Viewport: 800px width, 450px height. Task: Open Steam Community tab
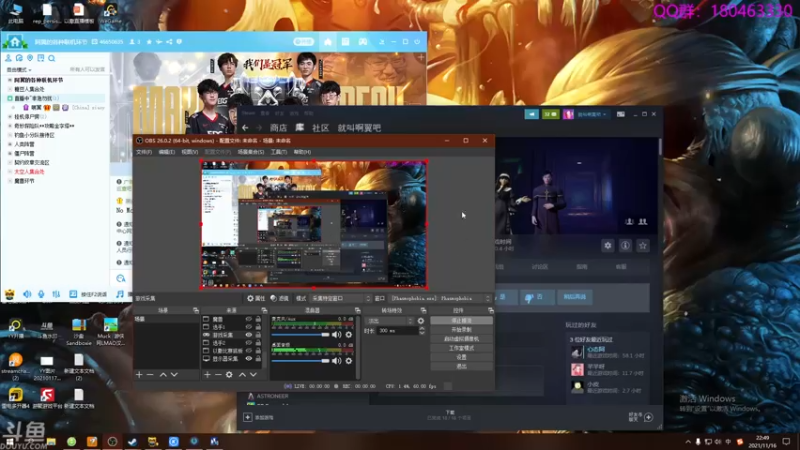(320, 128)
